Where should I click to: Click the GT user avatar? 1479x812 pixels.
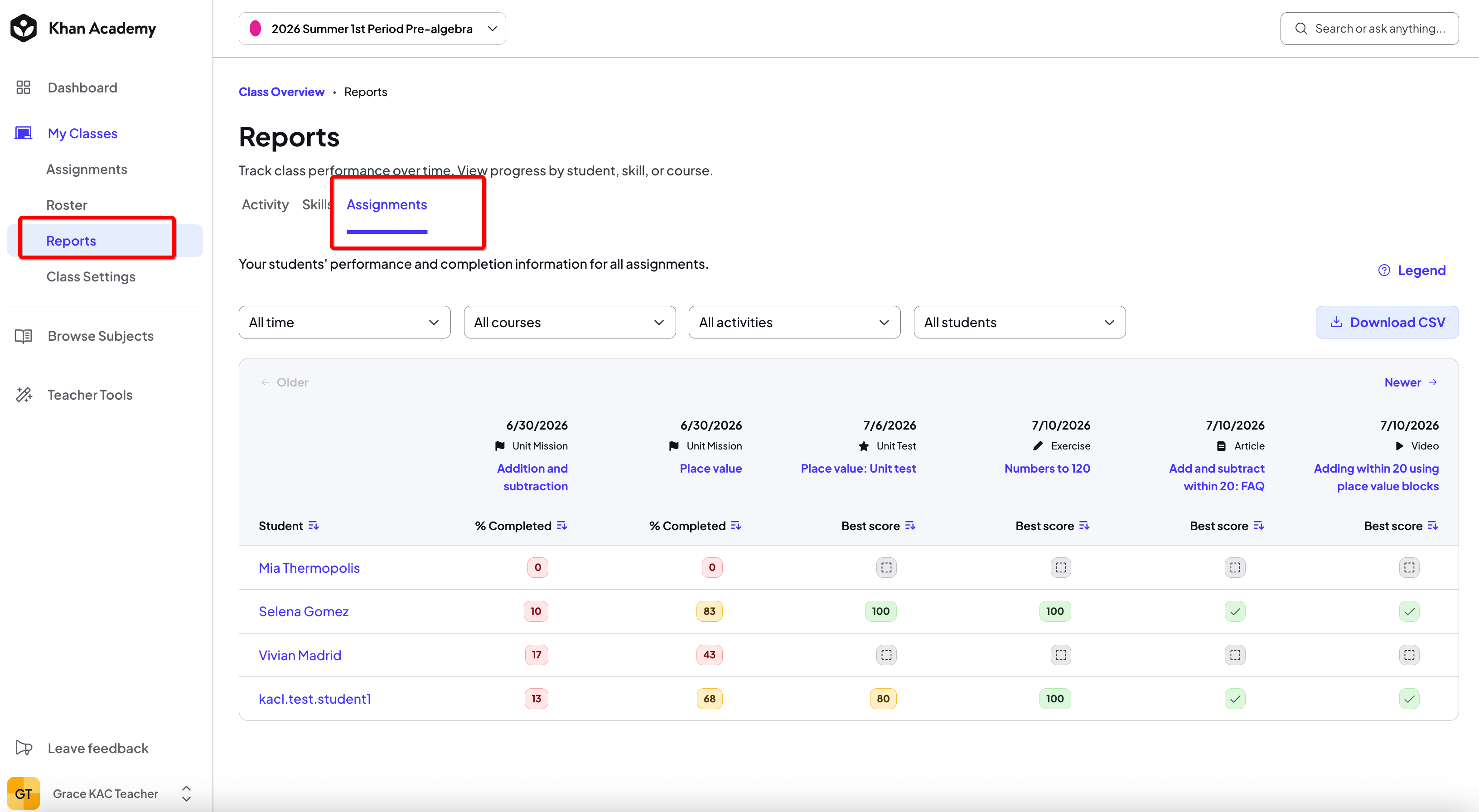(24, 793)
